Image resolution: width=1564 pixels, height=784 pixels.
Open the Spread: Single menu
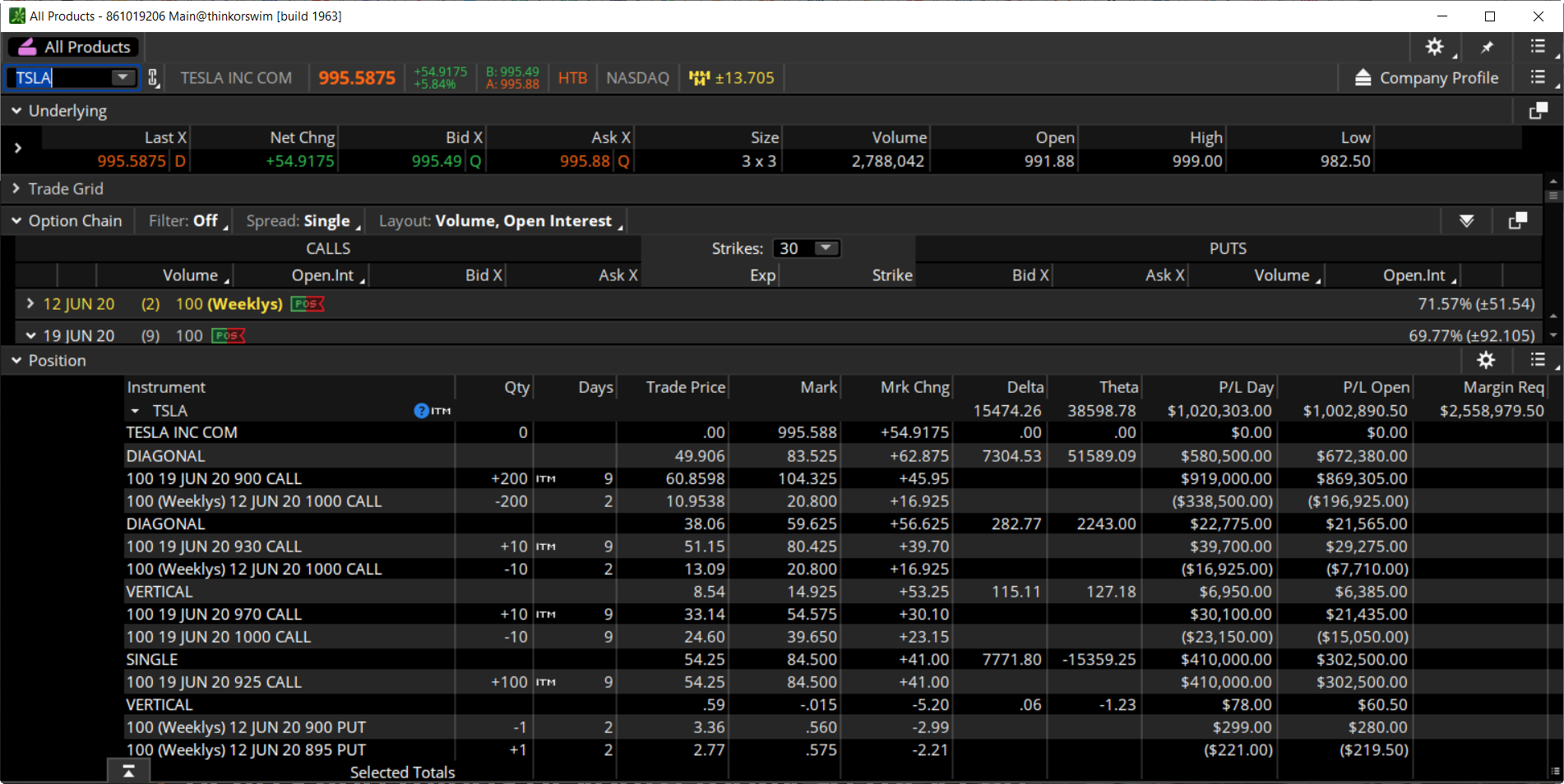coord(303,221)
